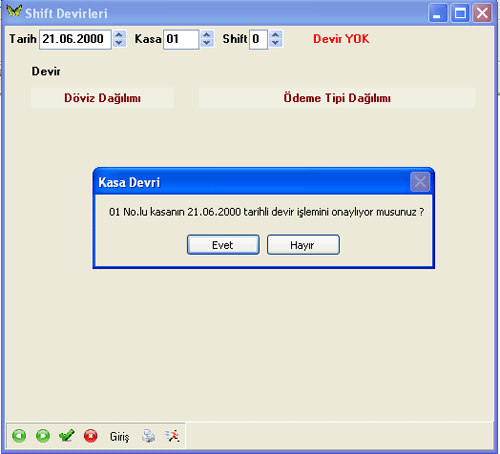This screenshot has height=454, width=500.
Task: Select the Ödeme Tipi Dağılımı header
Action: tap(337, 98)
